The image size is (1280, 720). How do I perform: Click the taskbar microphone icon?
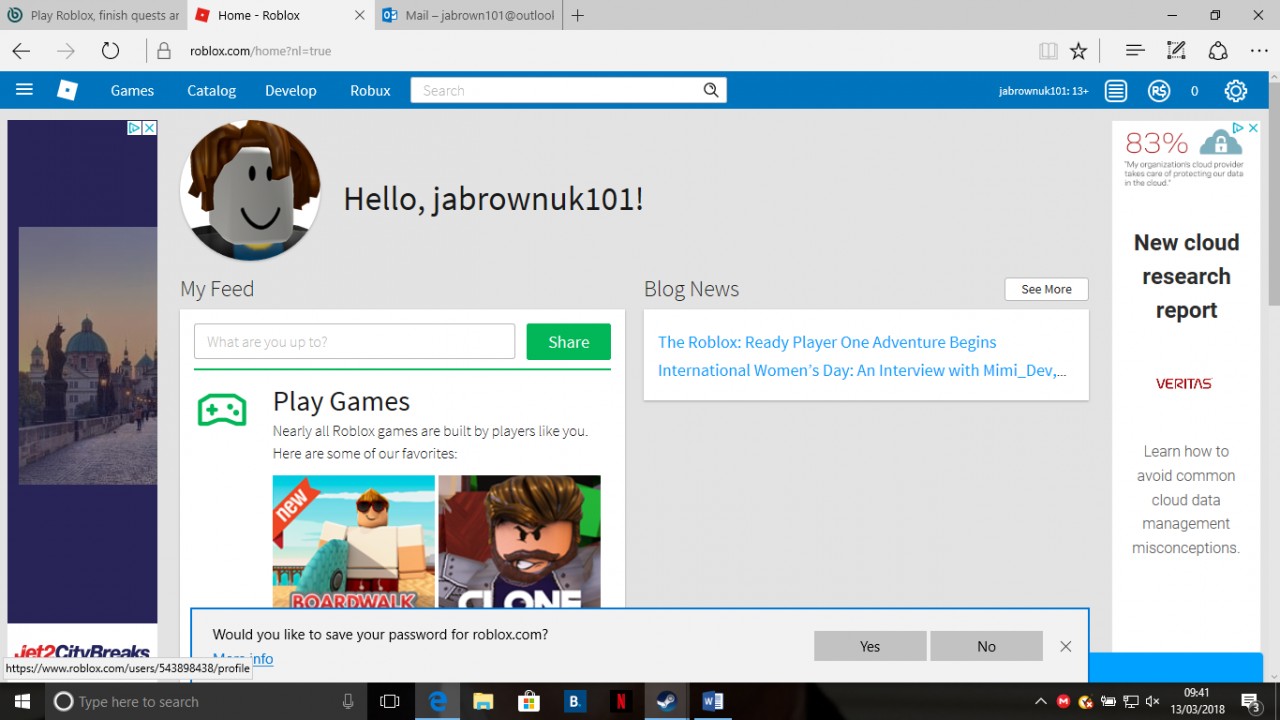click(x=348, y=701)
